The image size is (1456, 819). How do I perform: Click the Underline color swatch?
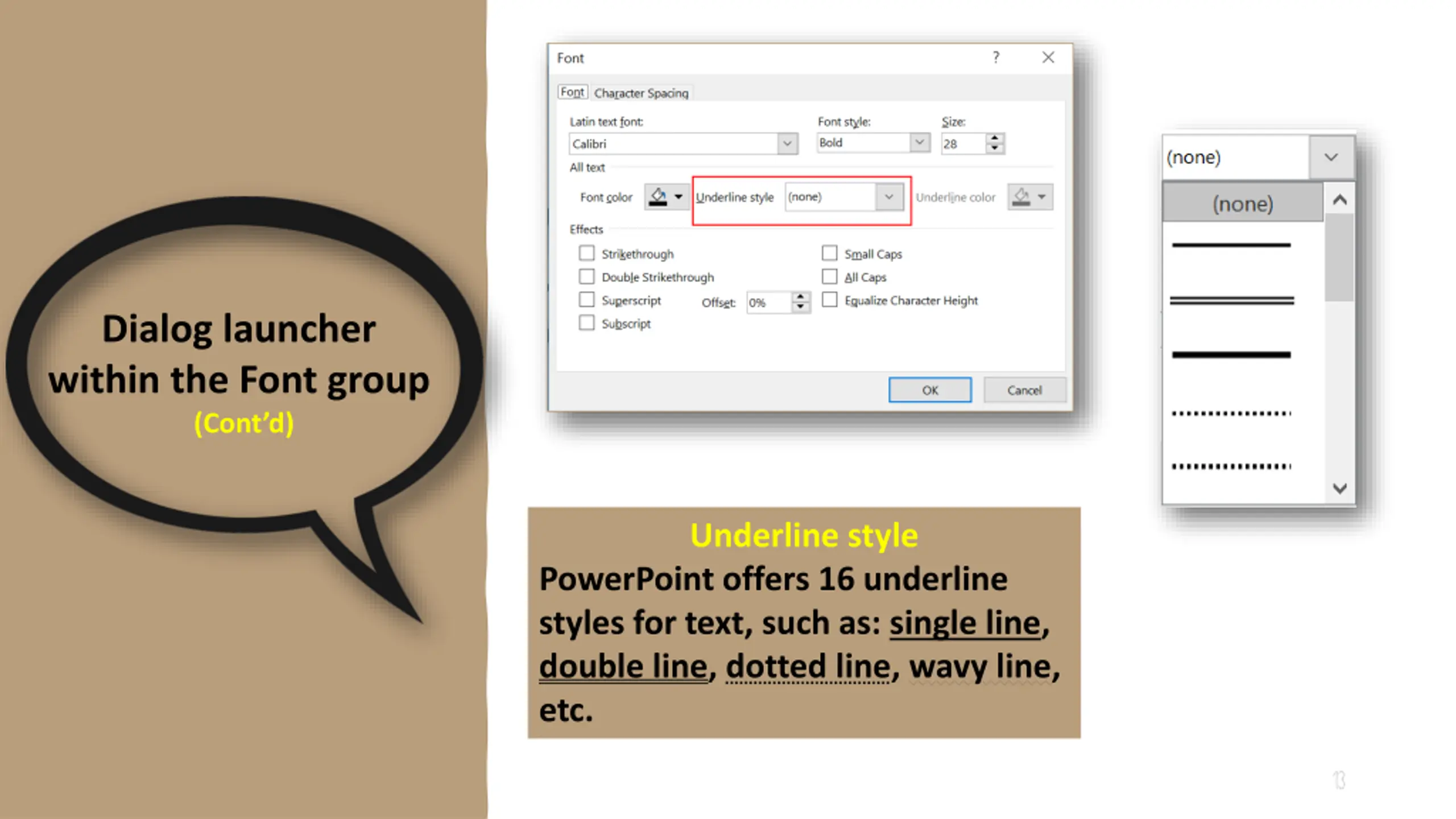(x=1021, y=197)
